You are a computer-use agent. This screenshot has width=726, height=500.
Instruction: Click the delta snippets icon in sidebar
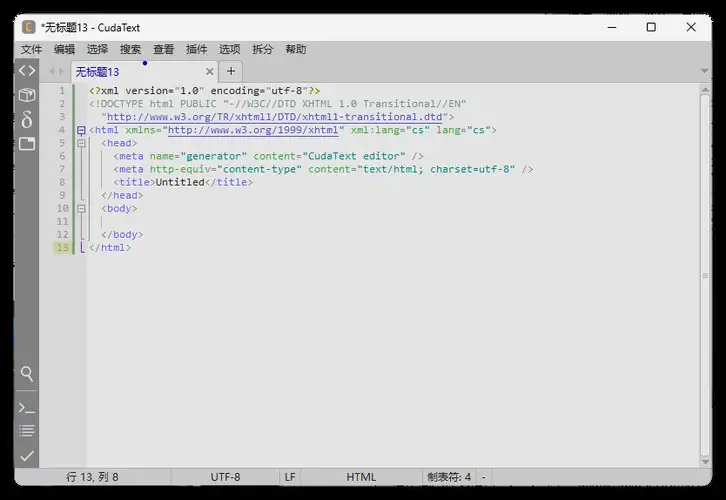click(x=27, y=119)
